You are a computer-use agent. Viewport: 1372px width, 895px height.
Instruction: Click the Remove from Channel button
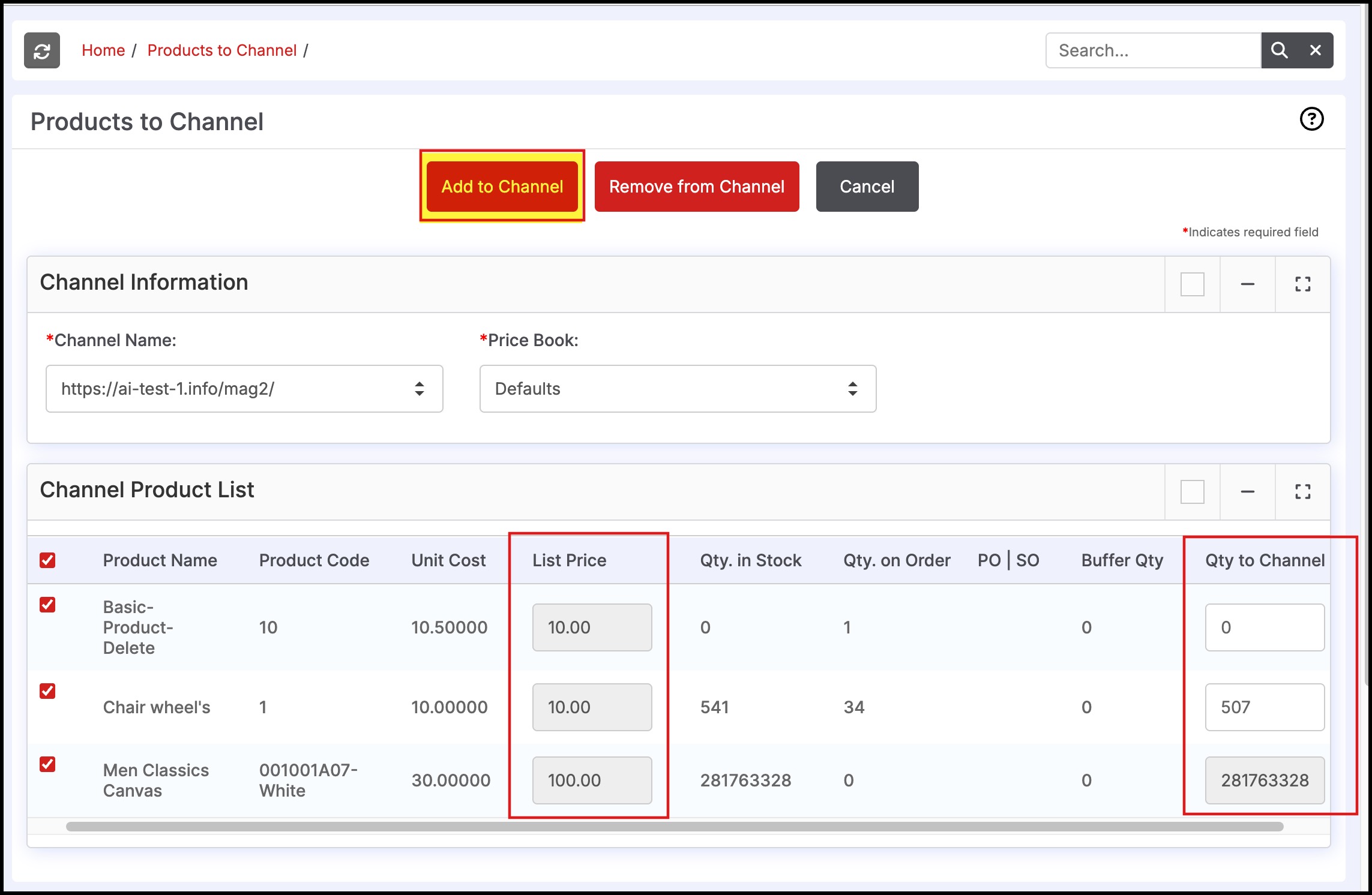tap(697, 187)
